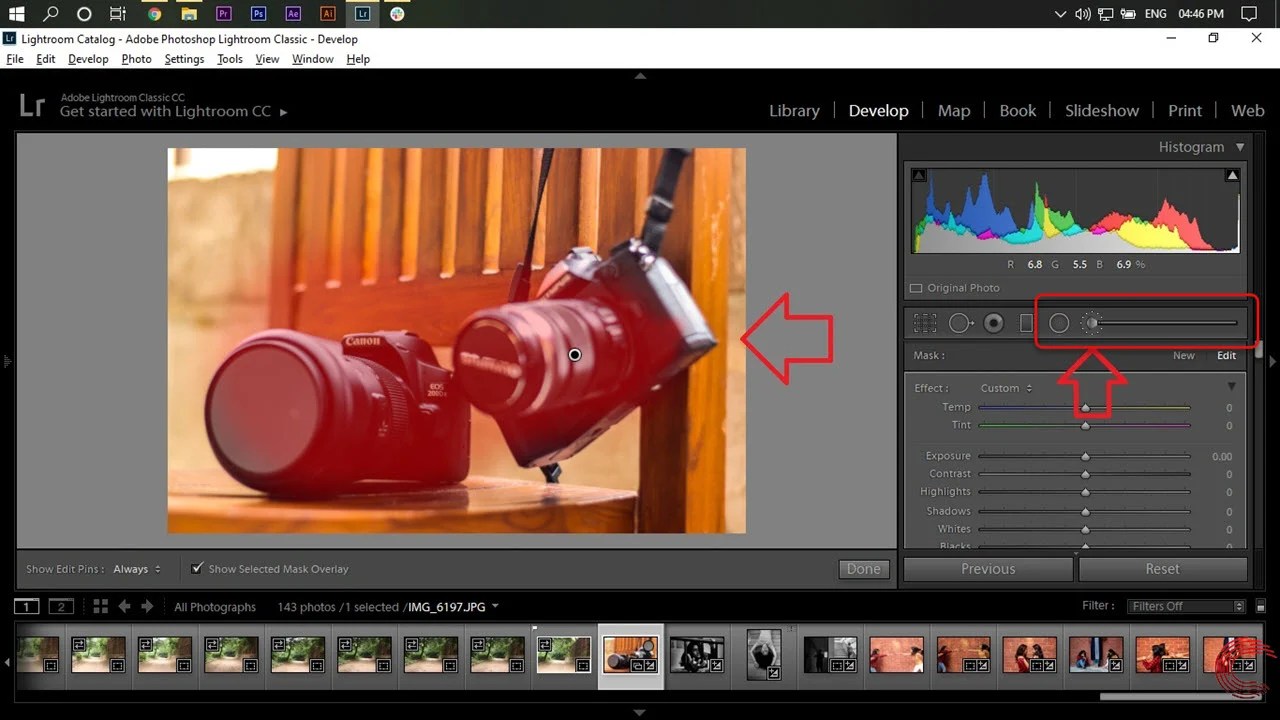1280x720 pixels.
Task: Toggle the shadow clipping indicator on histogram
Action: click(919, 176)
